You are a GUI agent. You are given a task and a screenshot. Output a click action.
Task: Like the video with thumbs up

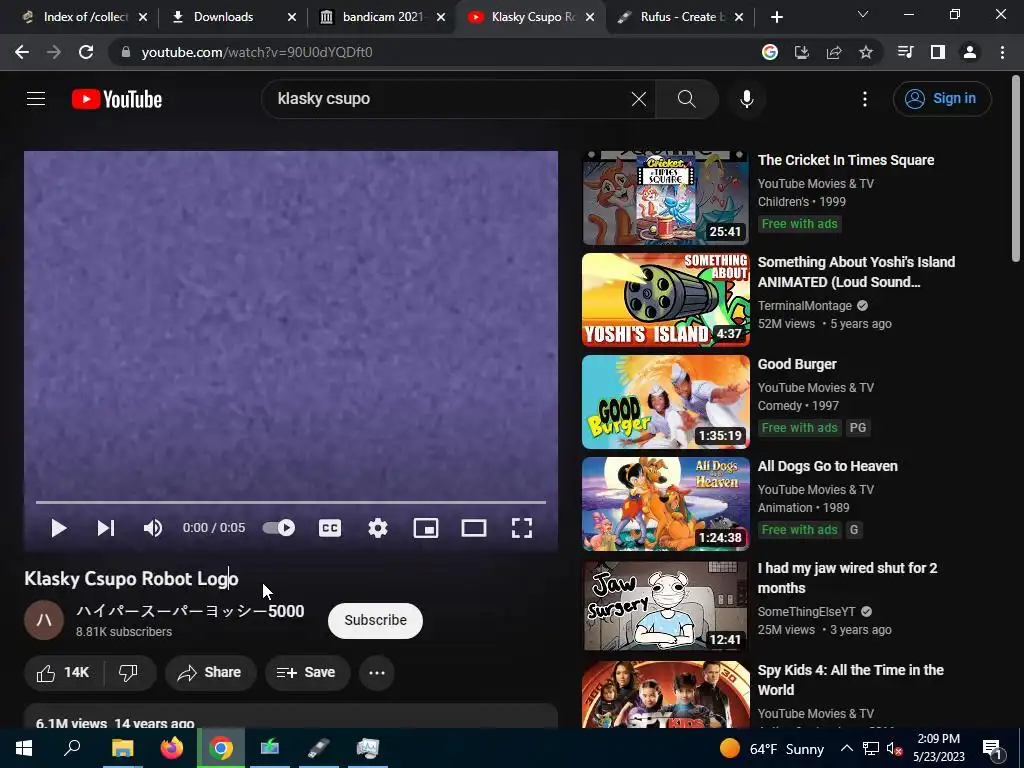point(63,673)
